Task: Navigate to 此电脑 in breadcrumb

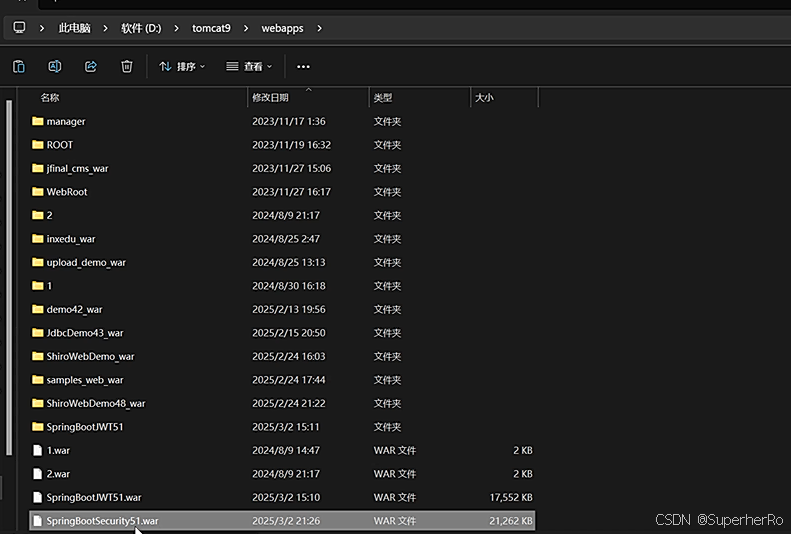Action: pyautogui.click(x=74, y=28)
